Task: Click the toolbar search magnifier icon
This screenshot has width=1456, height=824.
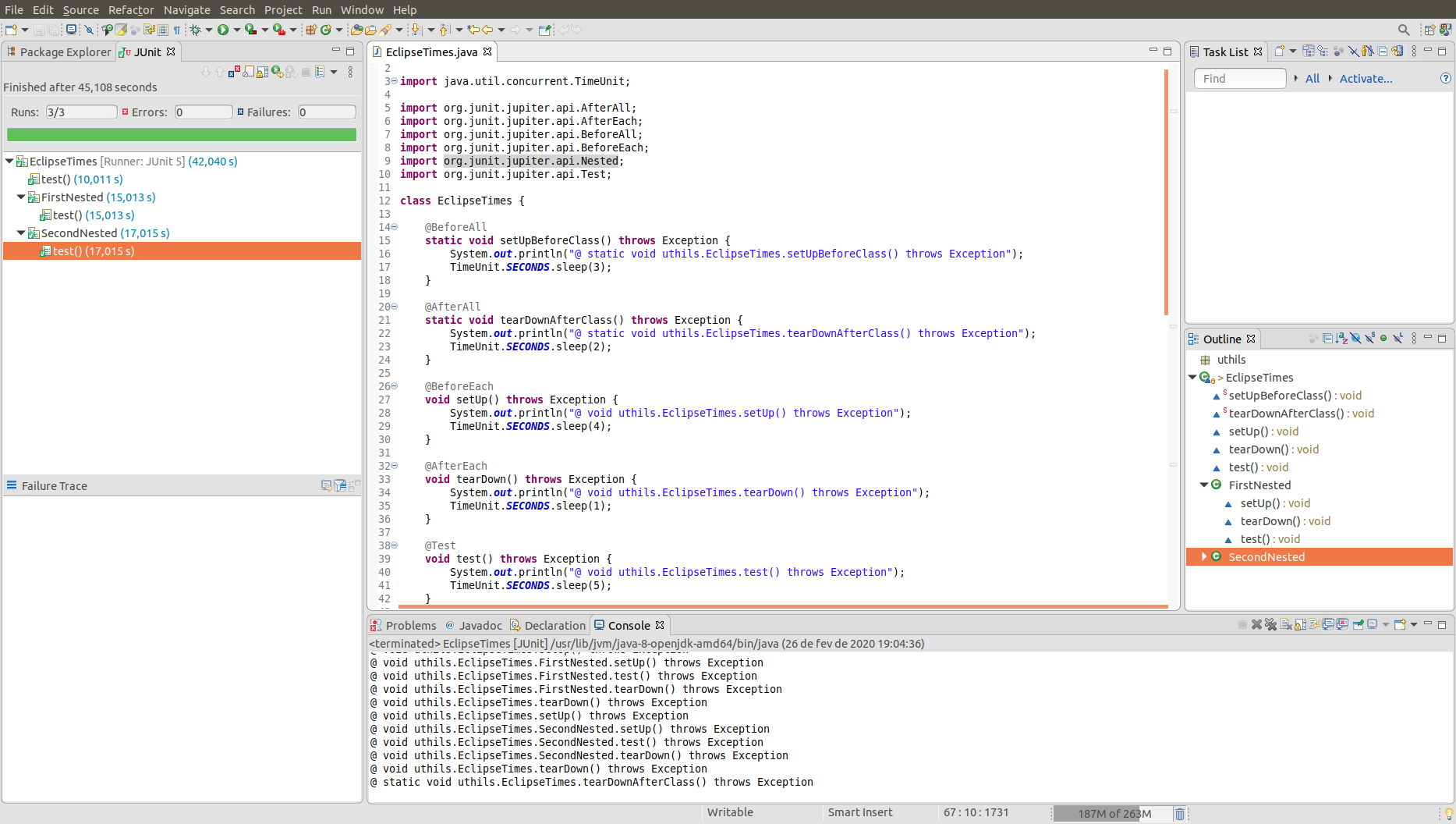Action: click(x=1404, y=30)
